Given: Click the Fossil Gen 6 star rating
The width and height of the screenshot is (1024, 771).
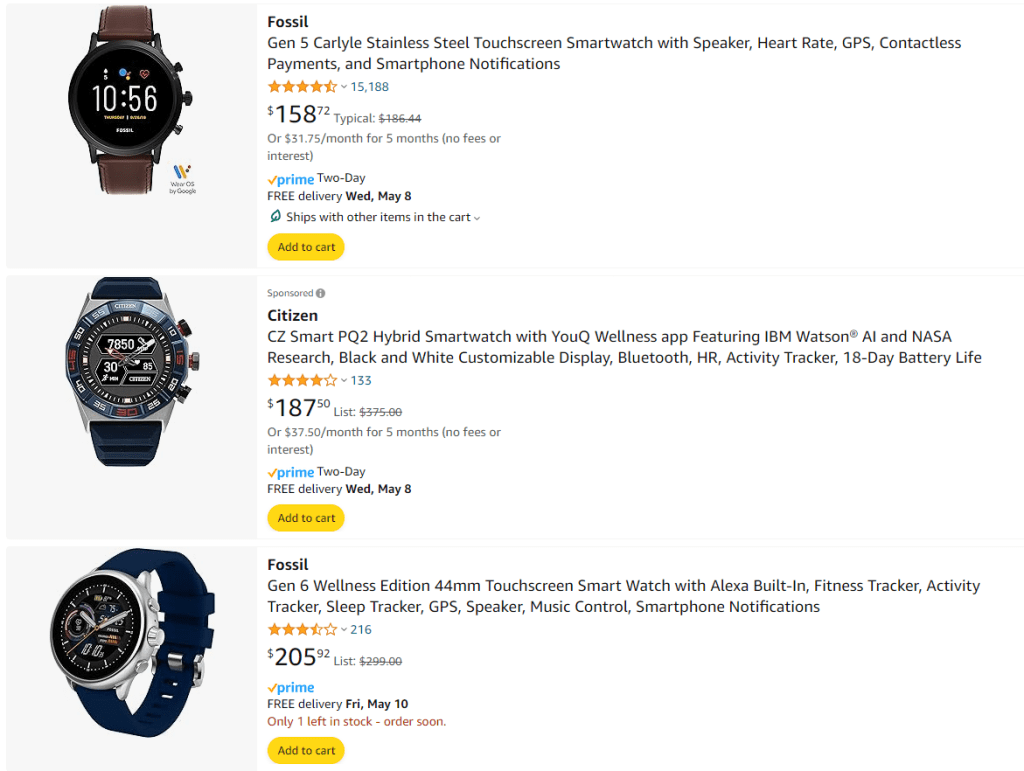Looking at the screenshot, I should click(302, 630).
